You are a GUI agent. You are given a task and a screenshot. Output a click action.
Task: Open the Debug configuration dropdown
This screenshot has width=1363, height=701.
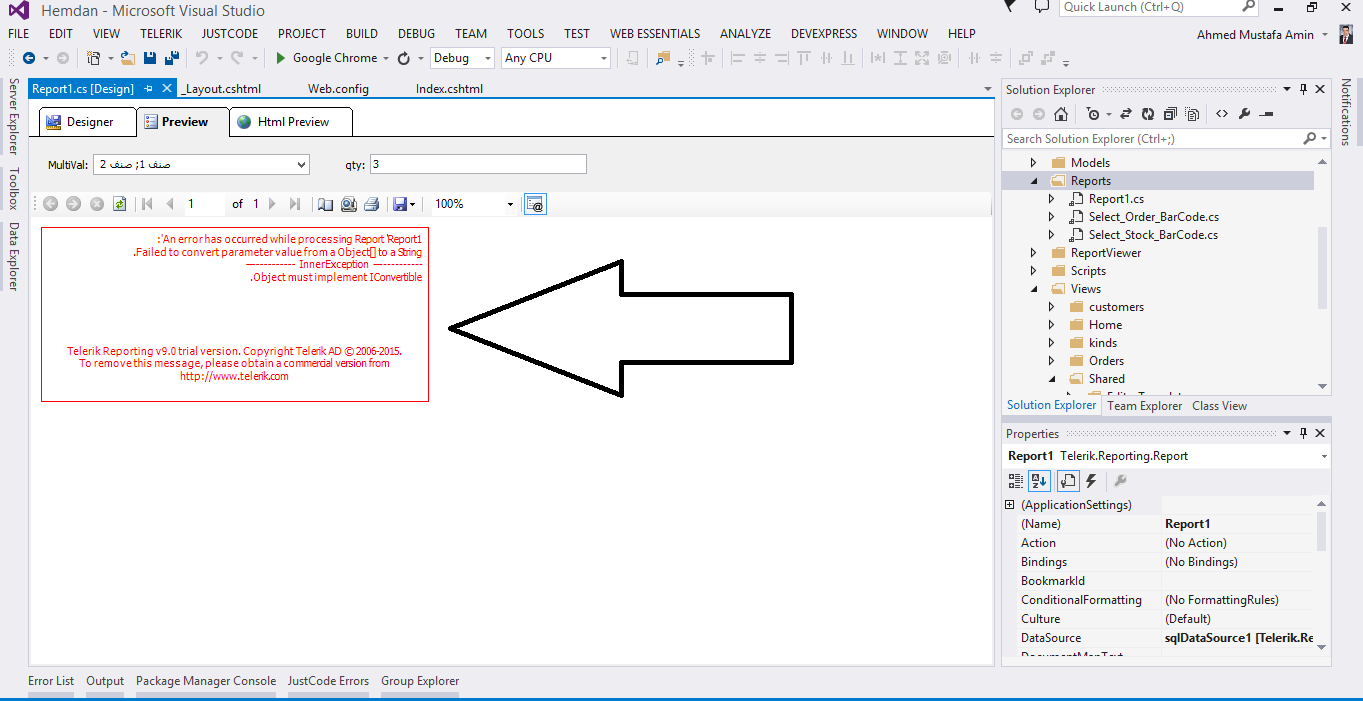click(487, 58)
